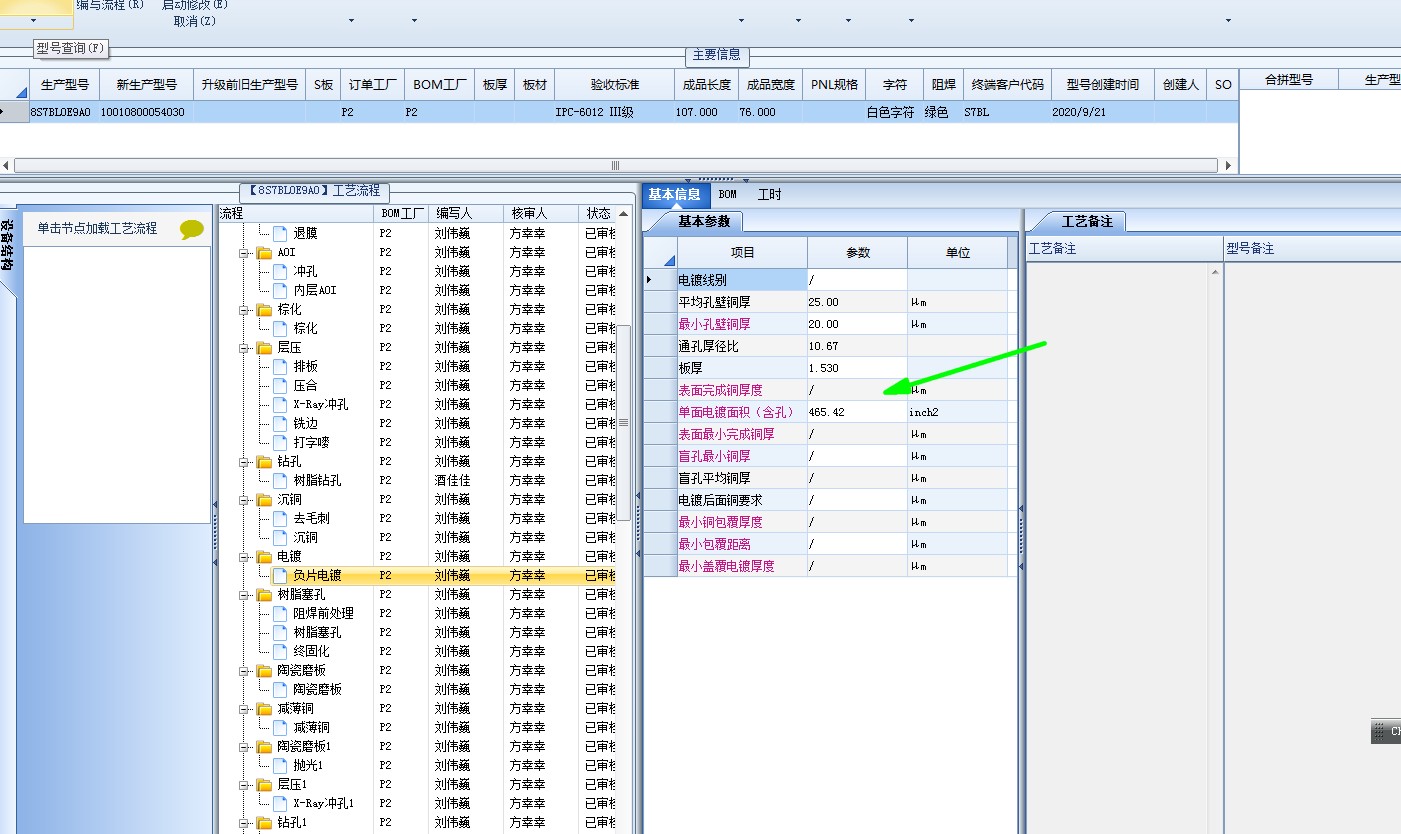Collapse the 电镀 tree node
Viewport: 1401px width, 834px height.
(x=244, y=557)
